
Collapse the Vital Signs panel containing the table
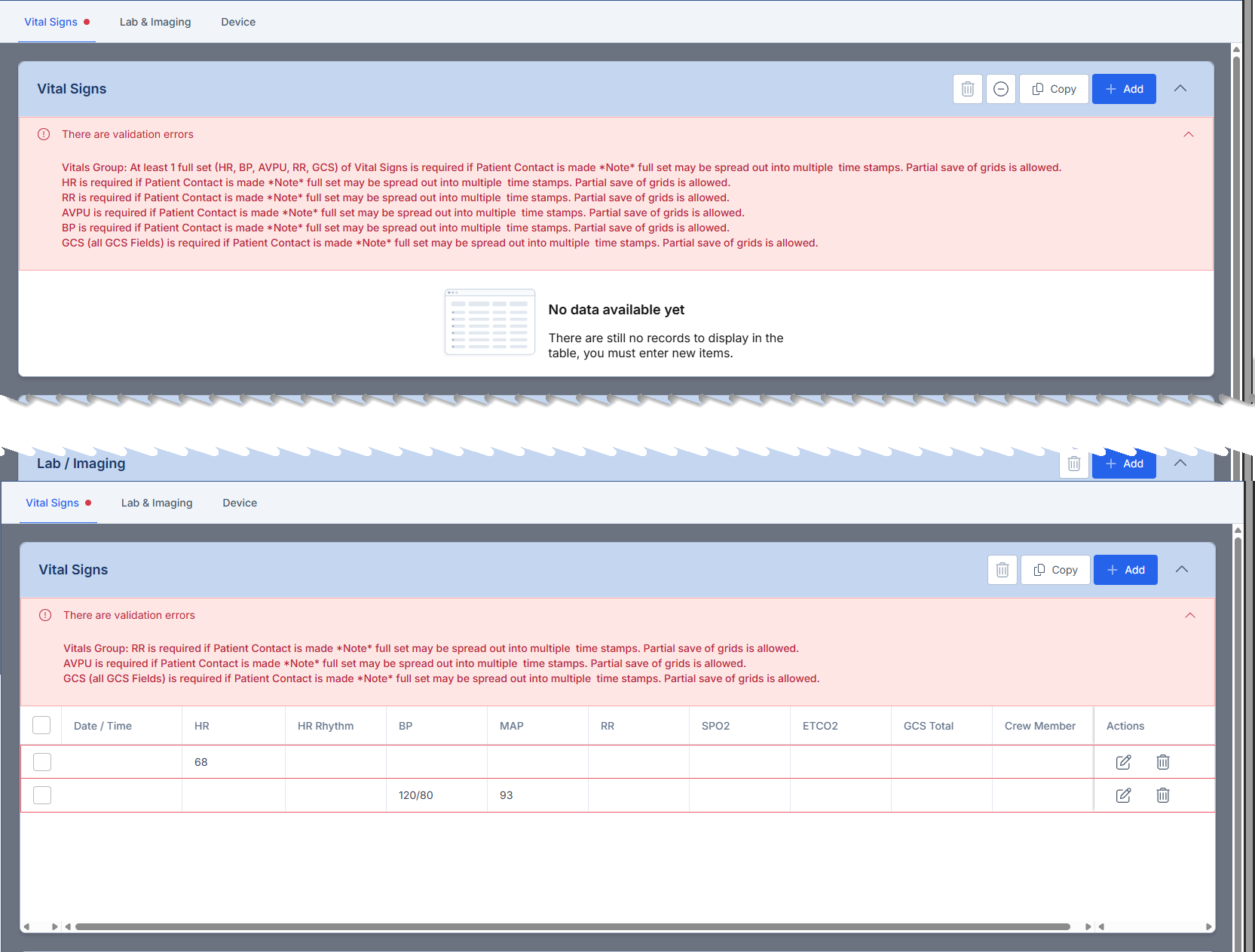[x=1182, y=569]
